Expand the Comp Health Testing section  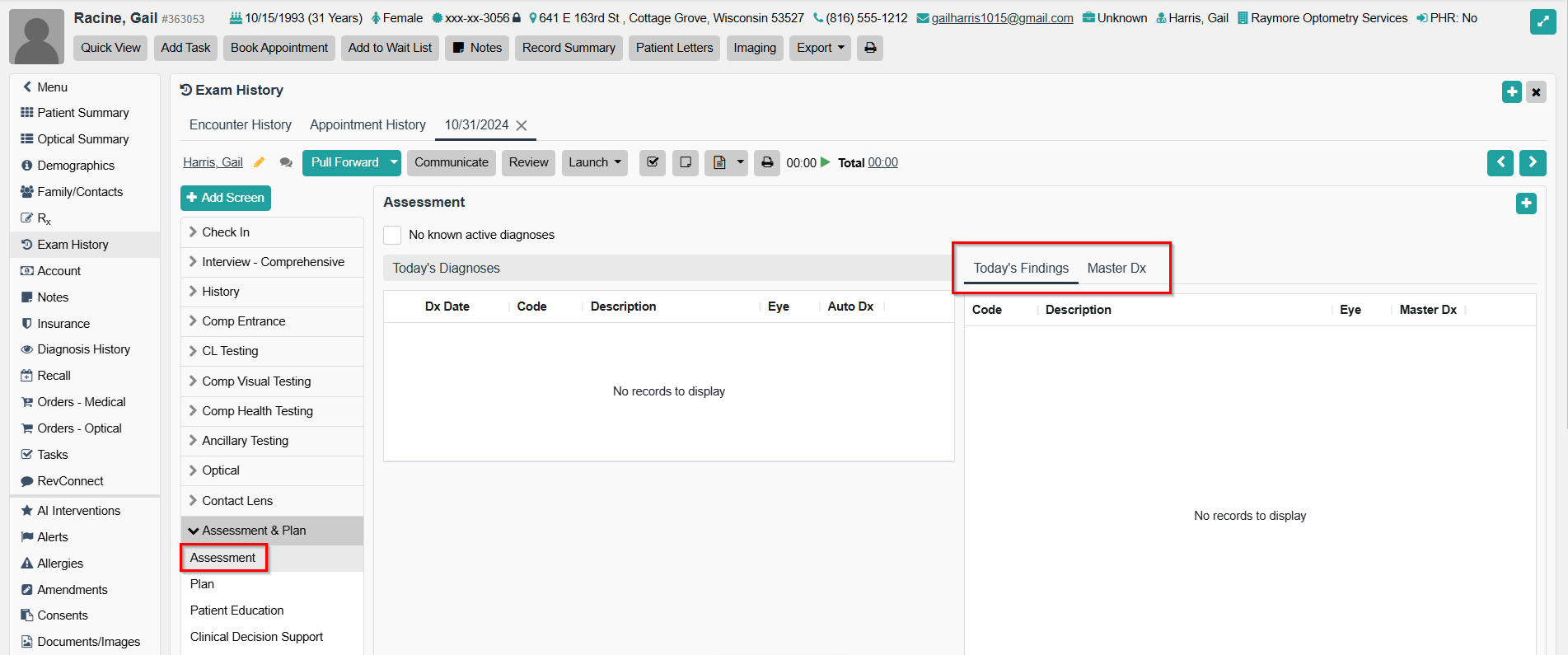pos(256,411)
